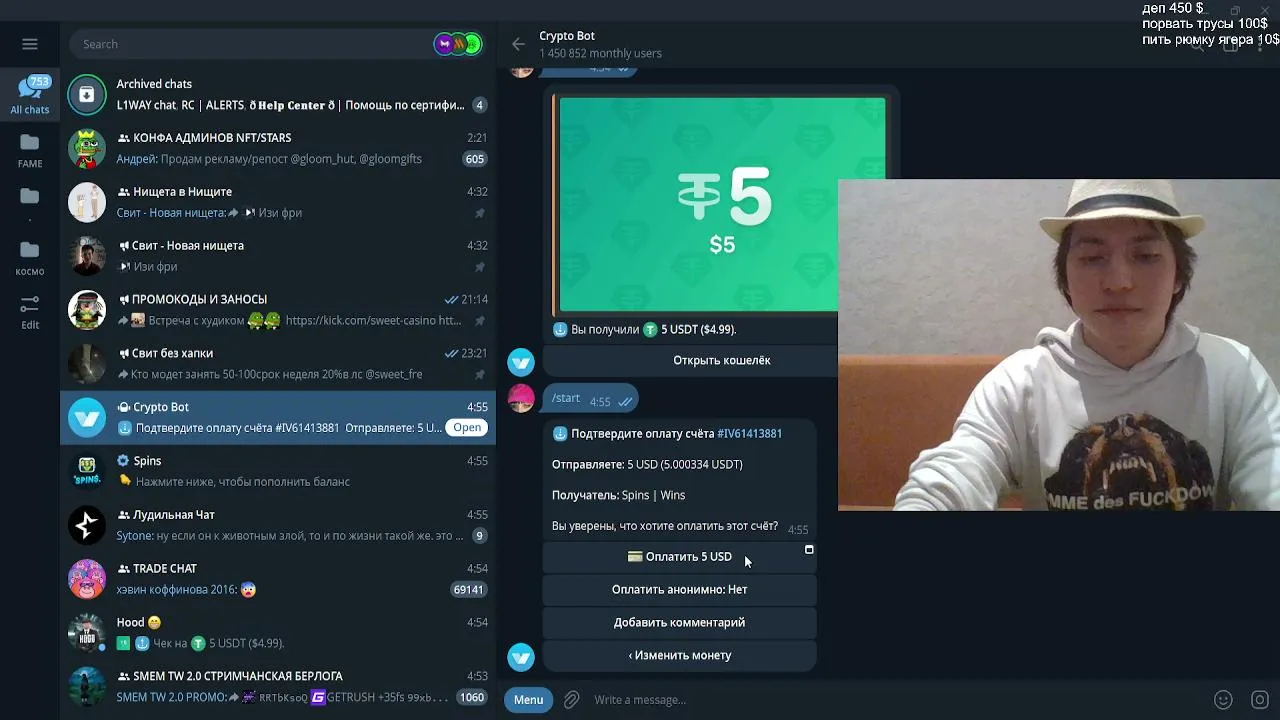Toggle Оплатить анонимно: Нет option

click(x=680, y=590)
